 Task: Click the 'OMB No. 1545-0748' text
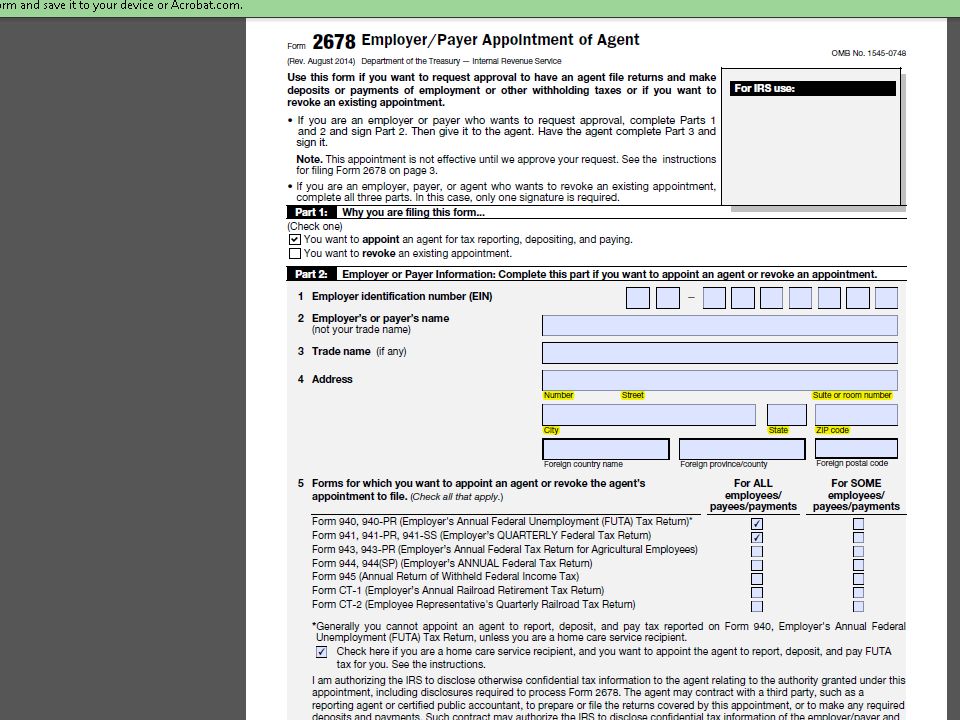[x=868, y=53]
